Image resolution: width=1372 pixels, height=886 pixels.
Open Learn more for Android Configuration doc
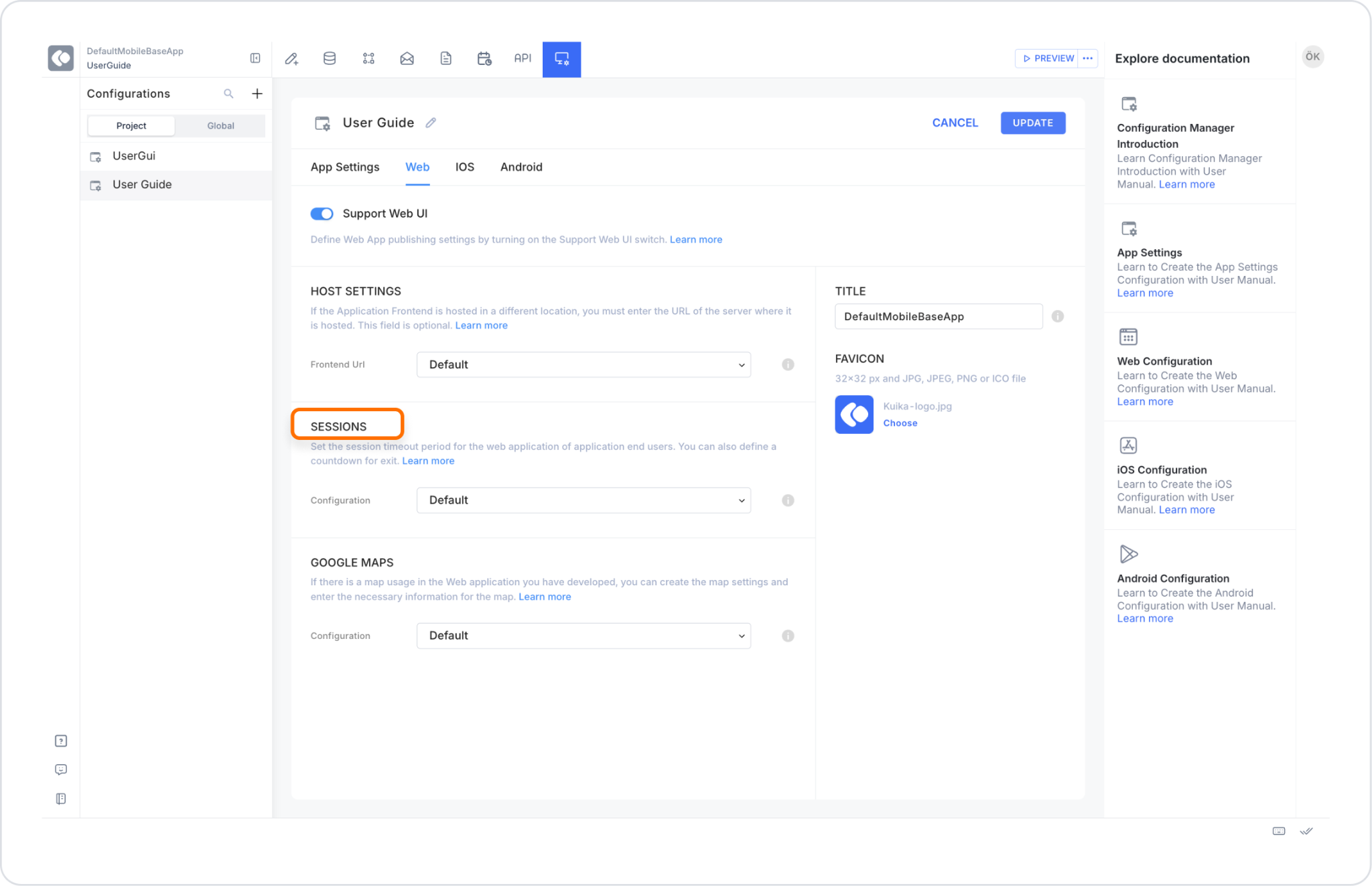pos(1145,618)
